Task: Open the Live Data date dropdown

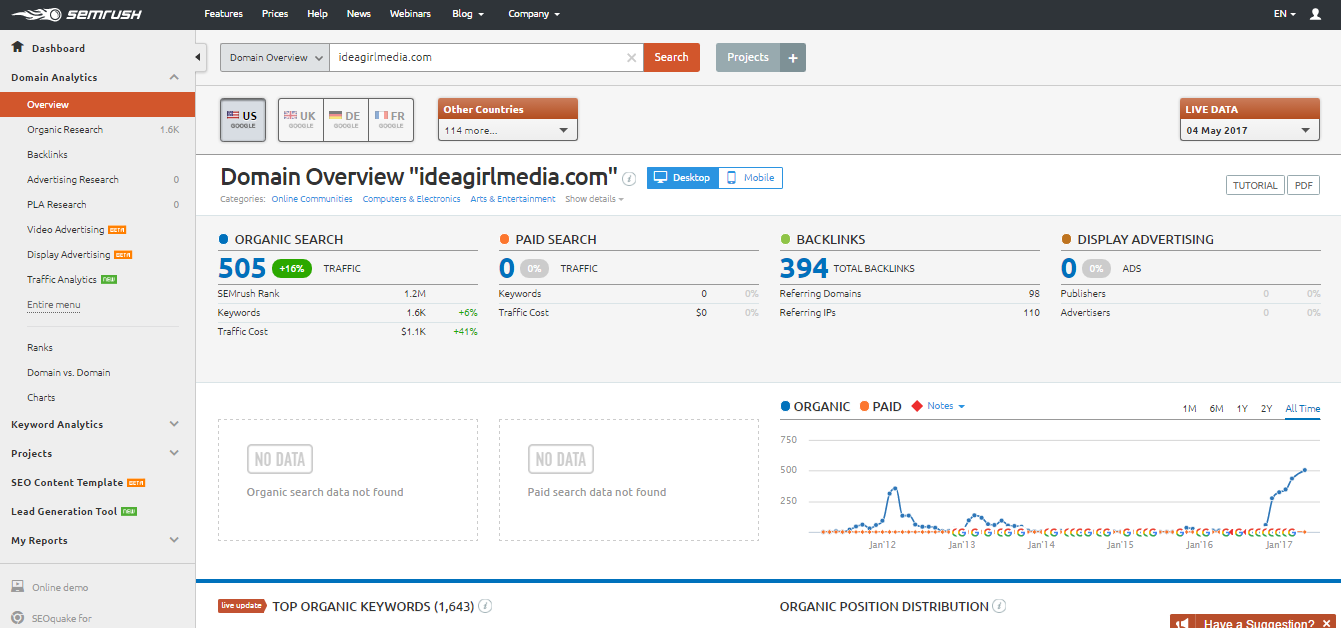Action: [x=1250, y=130]
